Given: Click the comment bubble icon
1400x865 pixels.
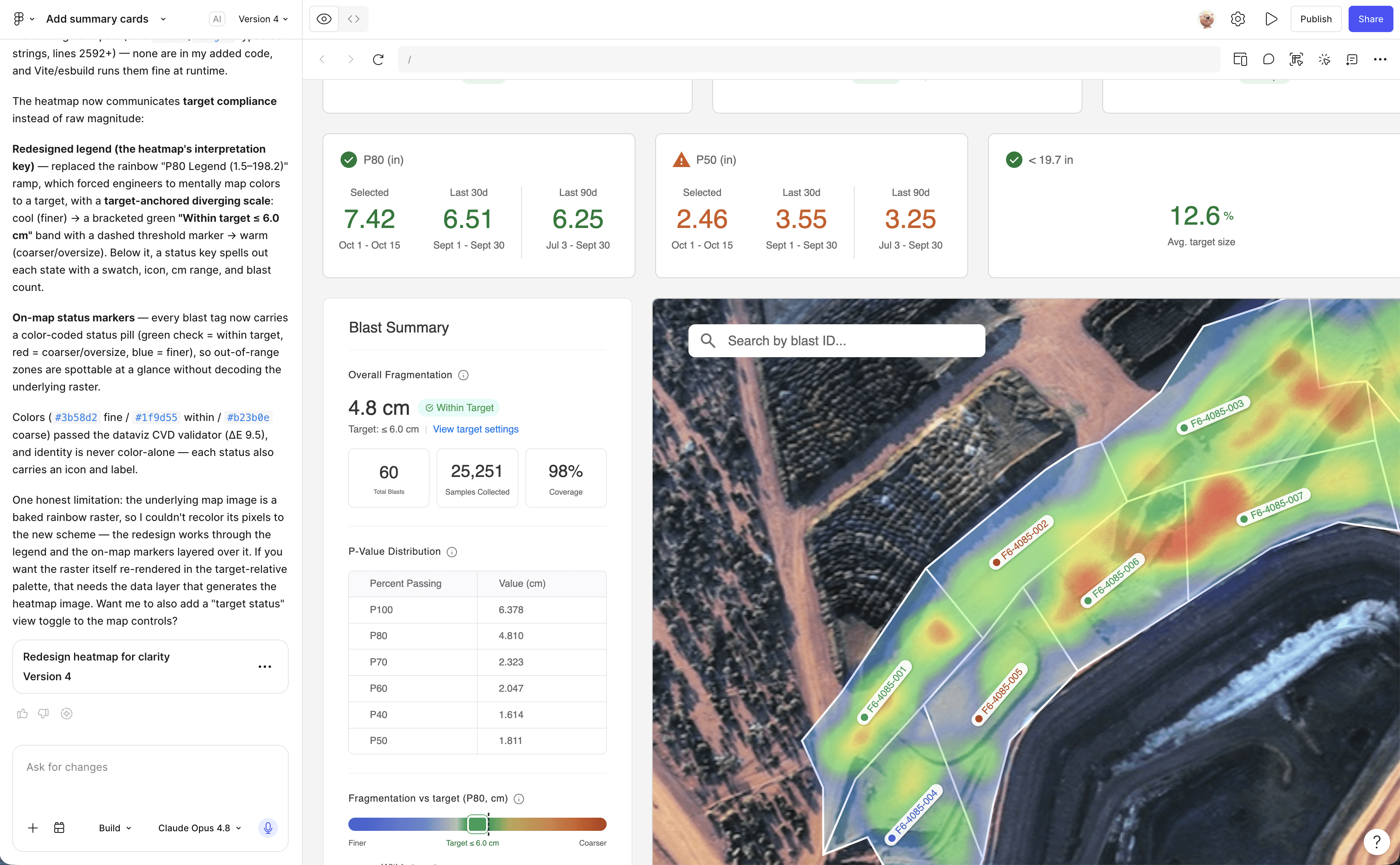Looking at the screenshot, I should tap(1268, 60).
